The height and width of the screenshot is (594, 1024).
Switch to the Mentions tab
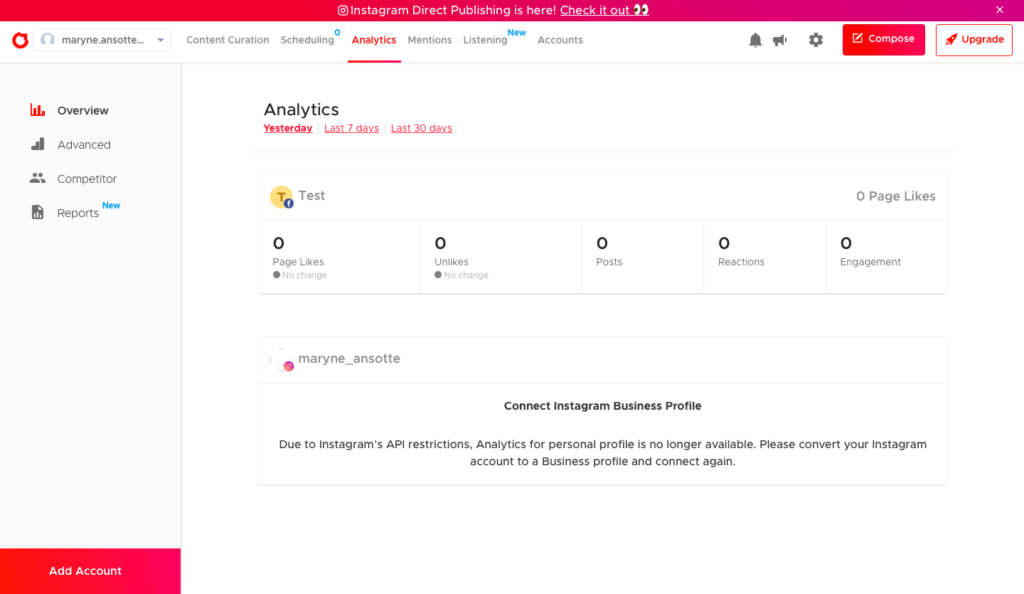point(429,40)
